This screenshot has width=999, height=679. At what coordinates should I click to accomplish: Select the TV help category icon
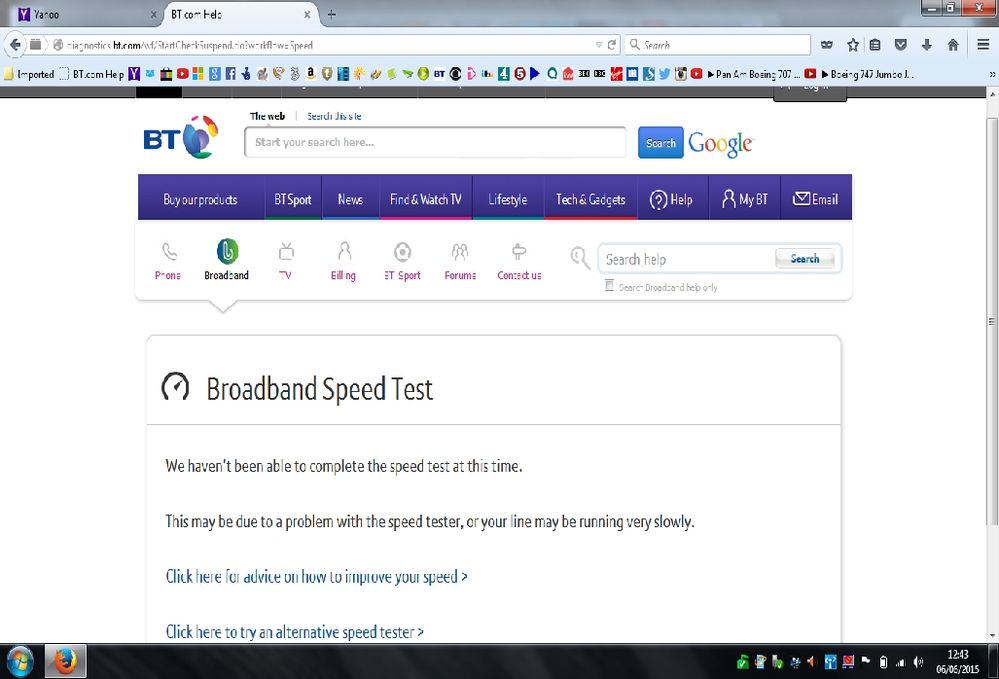(286, 252)
